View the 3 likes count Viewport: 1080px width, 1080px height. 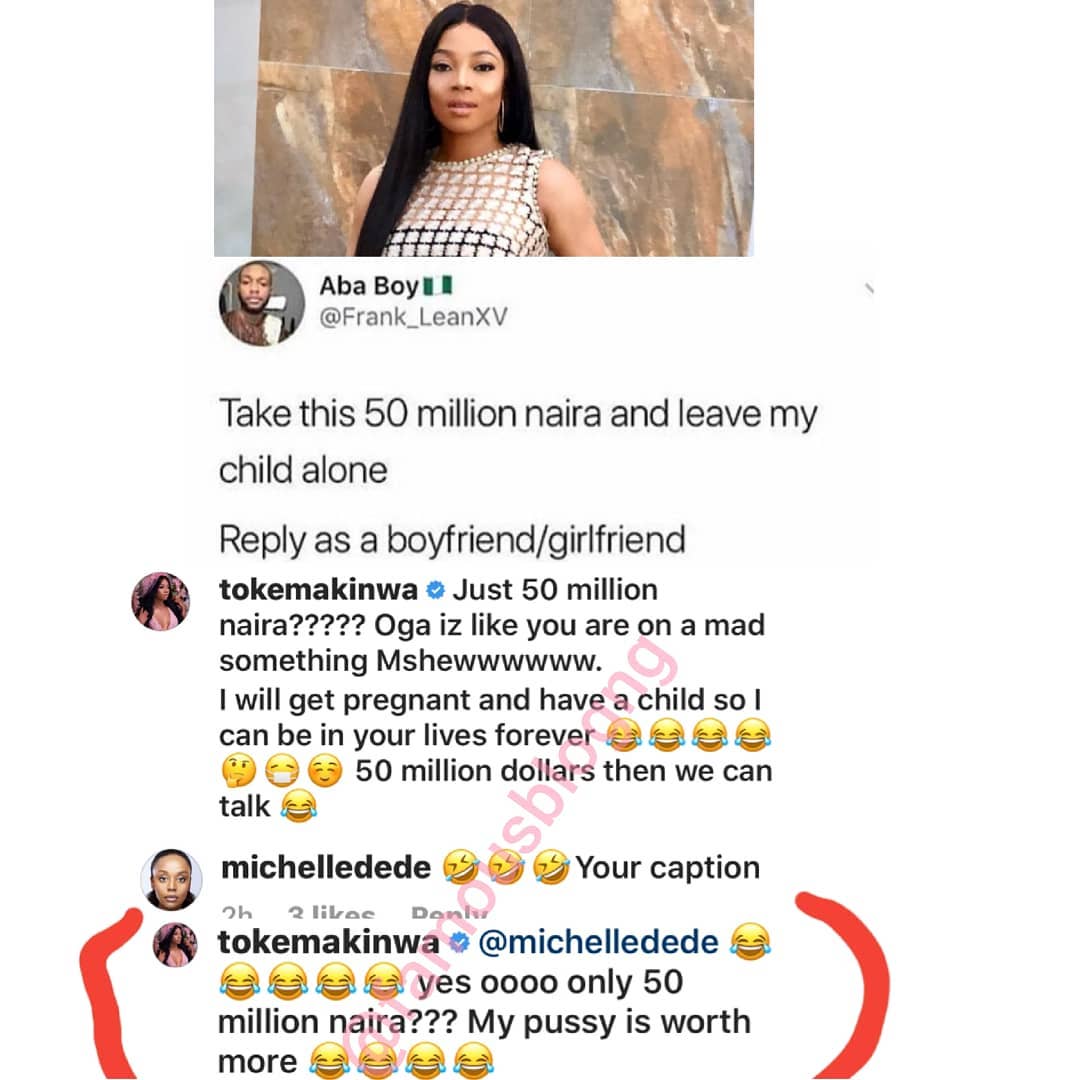(330, 913)
